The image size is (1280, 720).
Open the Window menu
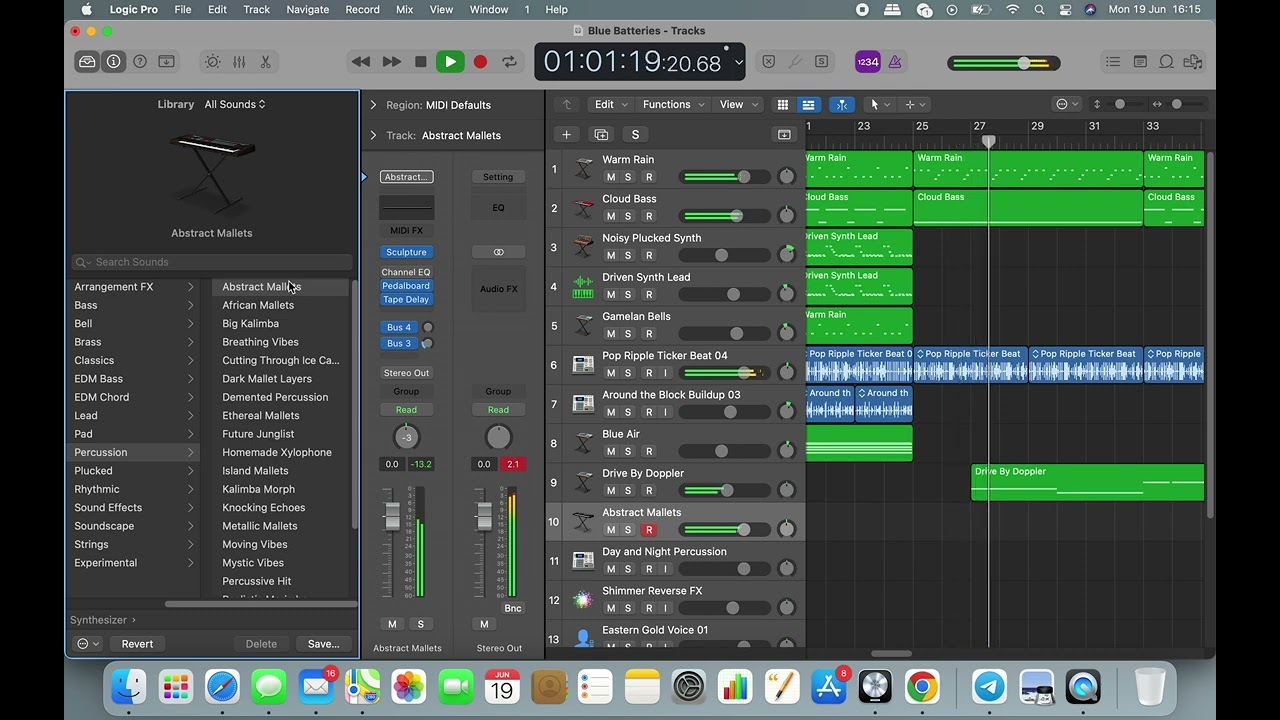pos(489,9)
